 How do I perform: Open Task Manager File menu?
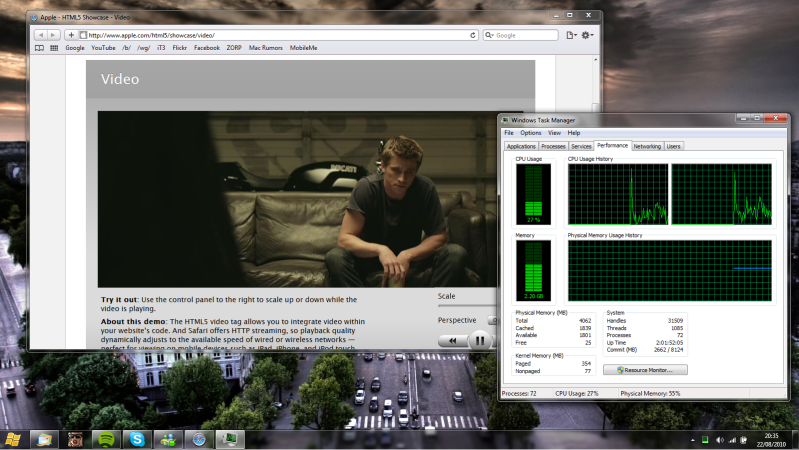(x=509, y=133)
